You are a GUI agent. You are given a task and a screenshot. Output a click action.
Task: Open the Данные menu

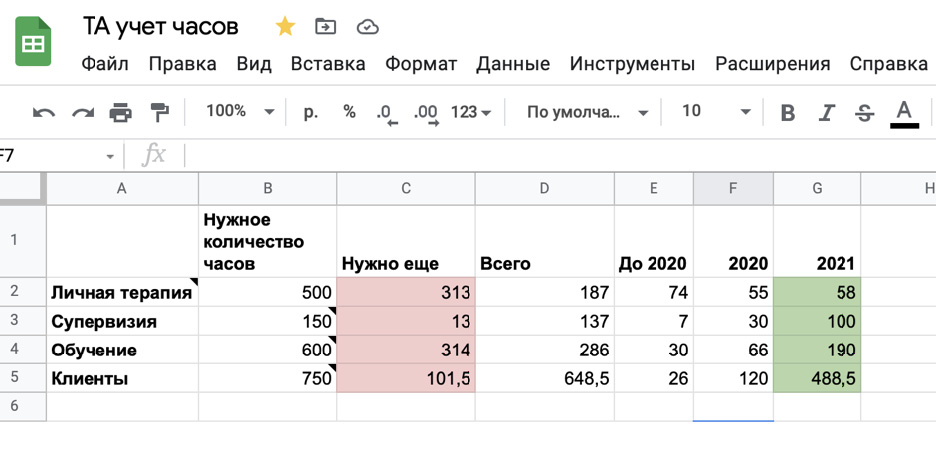513,64
